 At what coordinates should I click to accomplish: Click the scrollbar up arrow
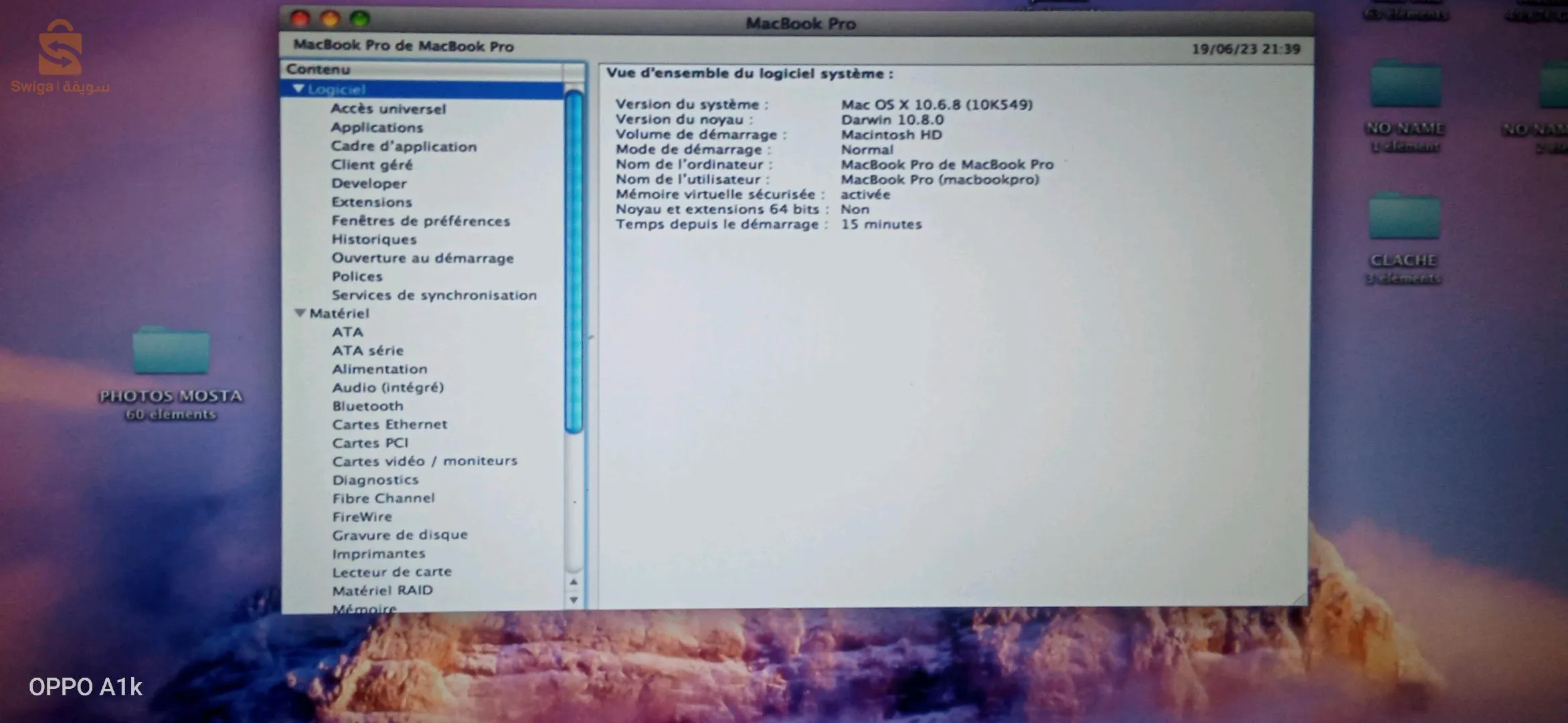pos(574,582)
